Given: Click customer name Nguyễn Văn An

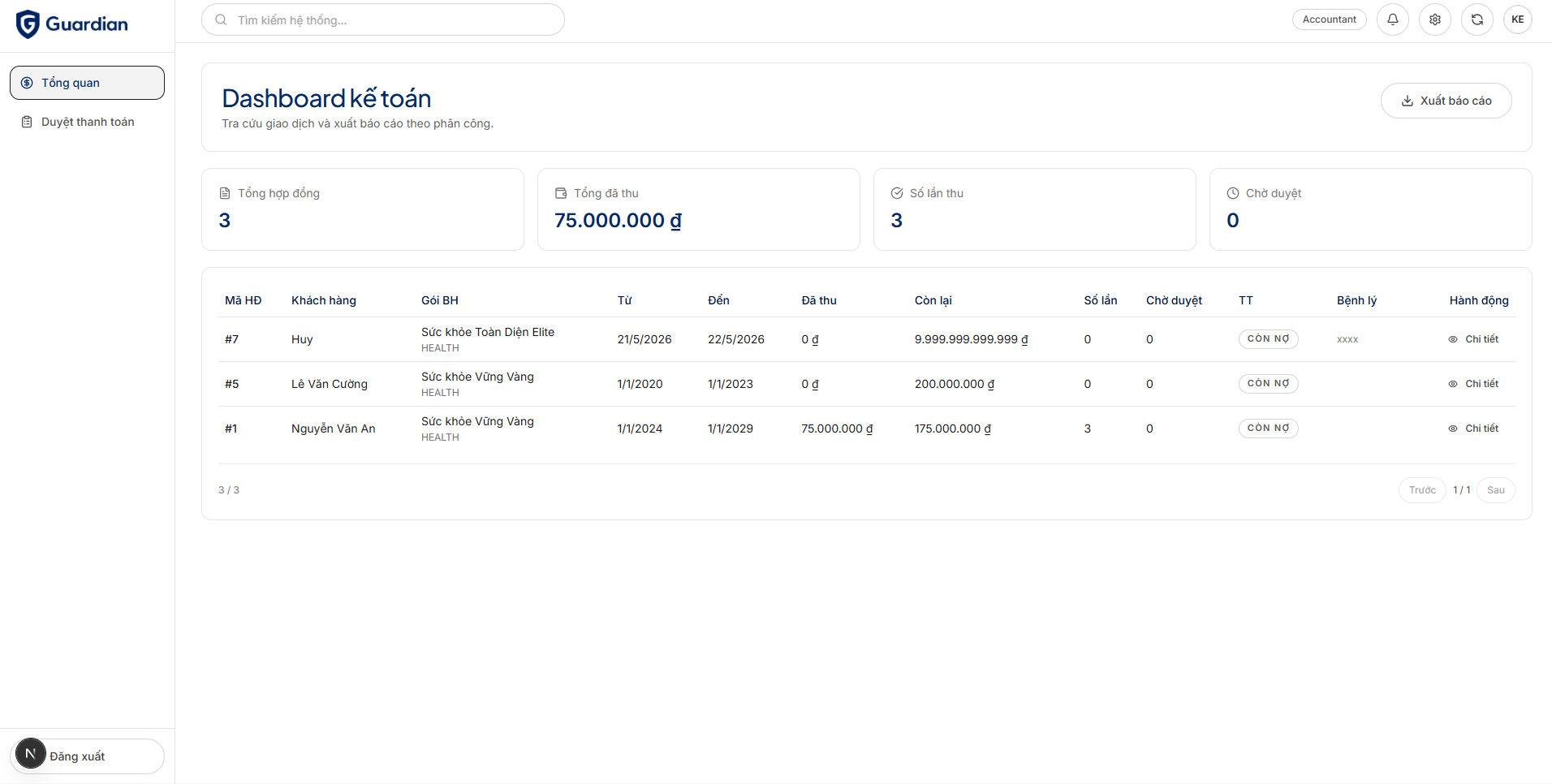Looking at the screenshot, I should pyautogui.click(x=334, y=429).
